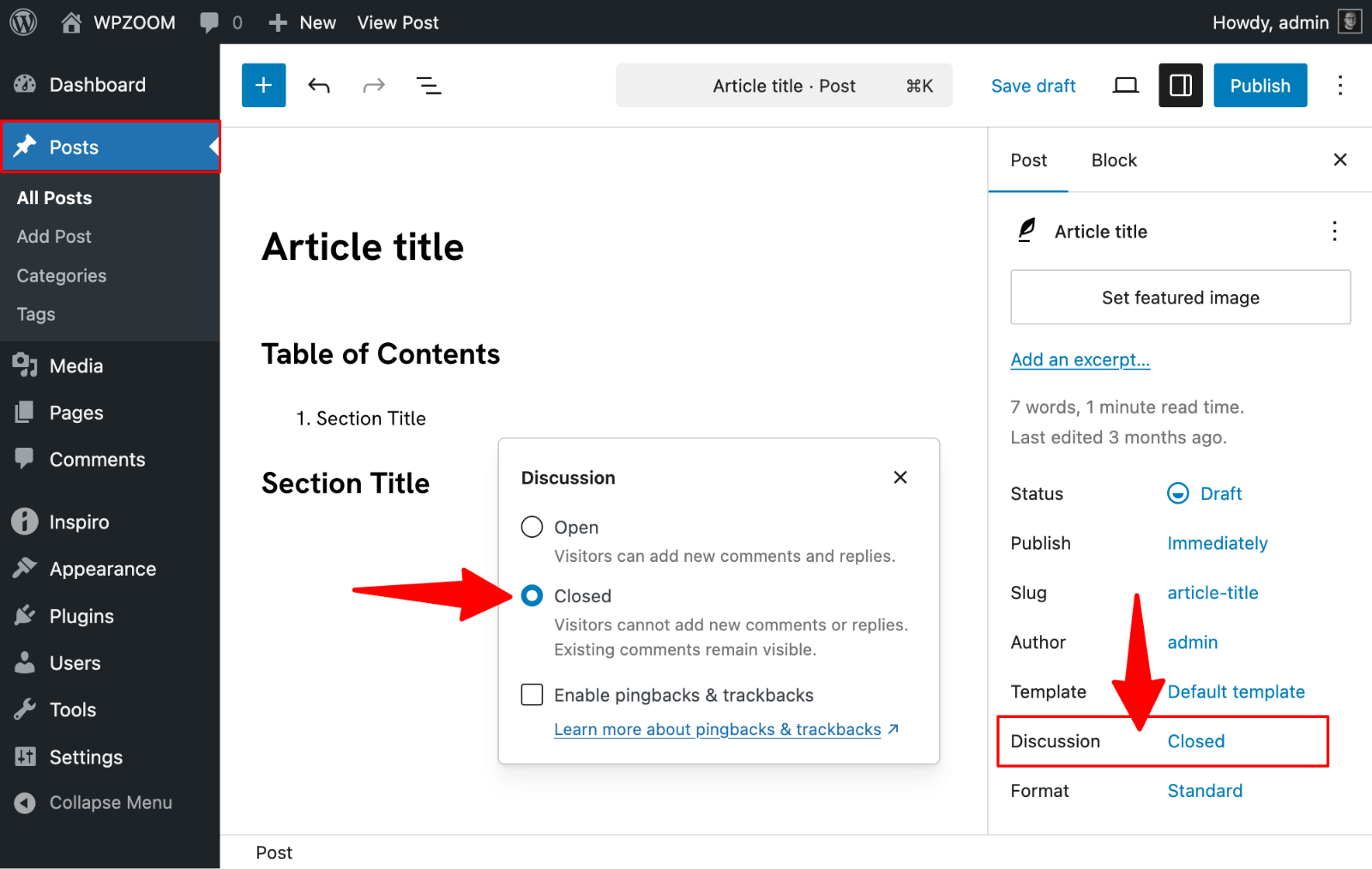Screen dimensions: 1372x869
Task: Go to Add Post submenu
Action: tap(54, 237)
